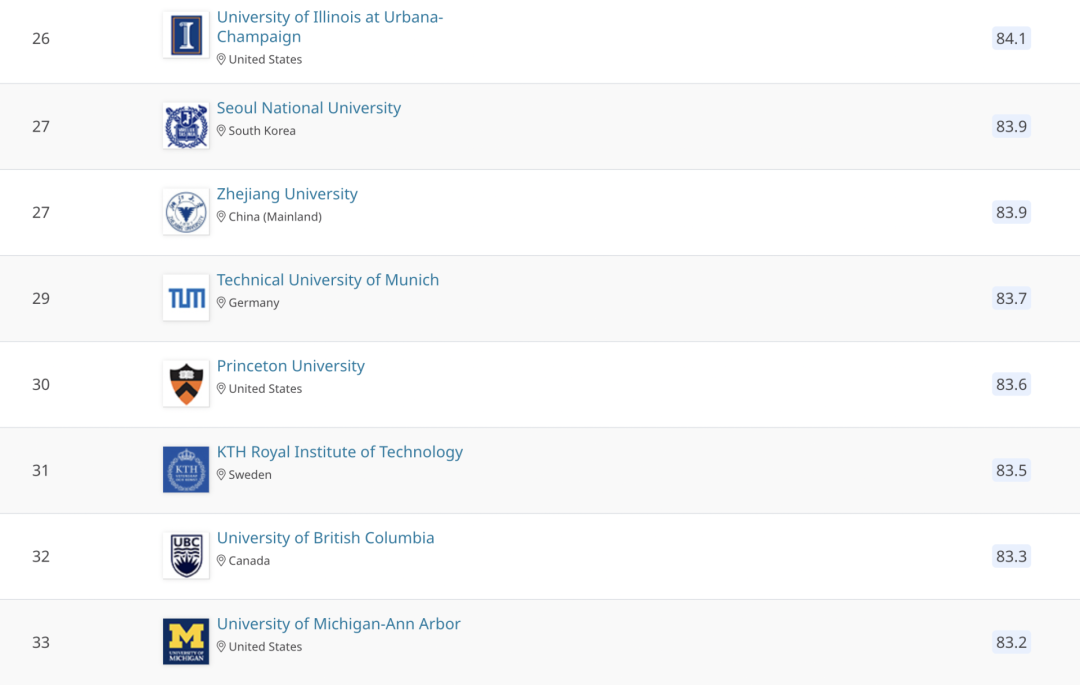
Task: Open the Seoul National University link
Action: [x=309, y=108]
